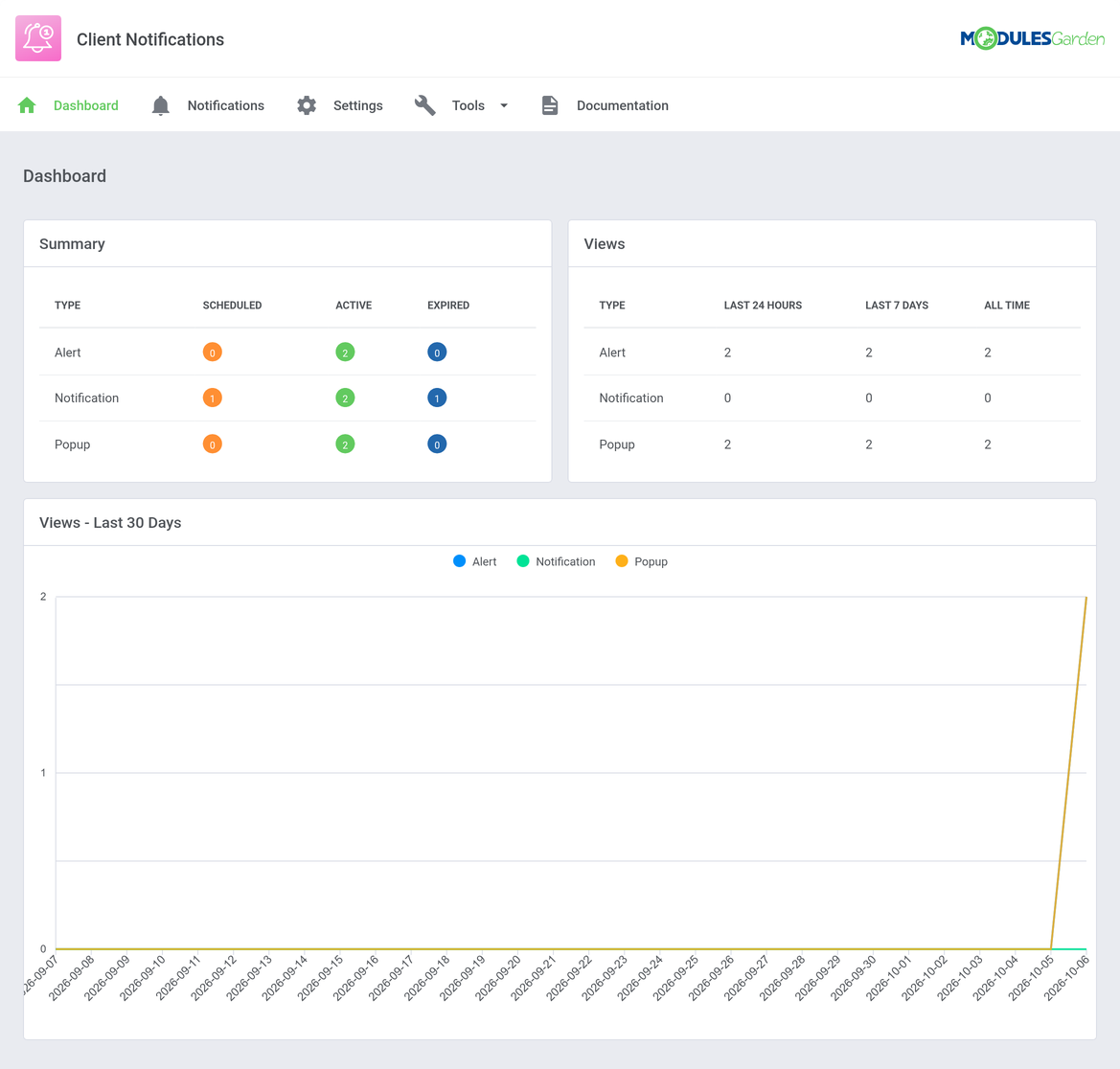
Task: Click the LAST 24 HOURS column header
Action: tap(763, 305)
